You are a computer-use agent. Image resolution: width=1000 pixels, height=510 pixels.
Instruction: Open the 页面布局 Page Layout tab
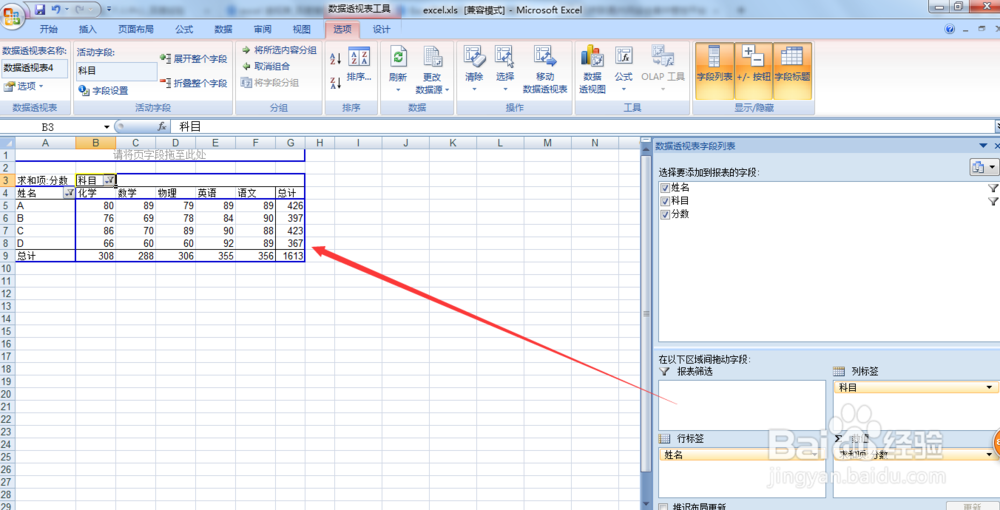(x=136, y=29)
